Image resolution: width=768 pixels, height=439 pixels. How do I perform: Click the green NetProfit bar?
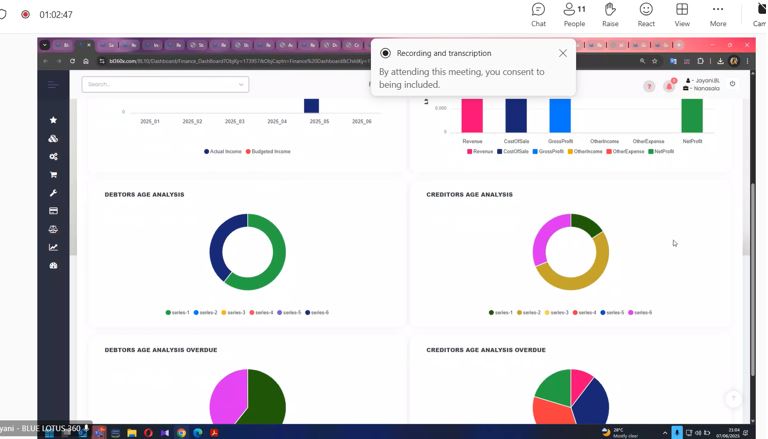(x=692, y=116)
